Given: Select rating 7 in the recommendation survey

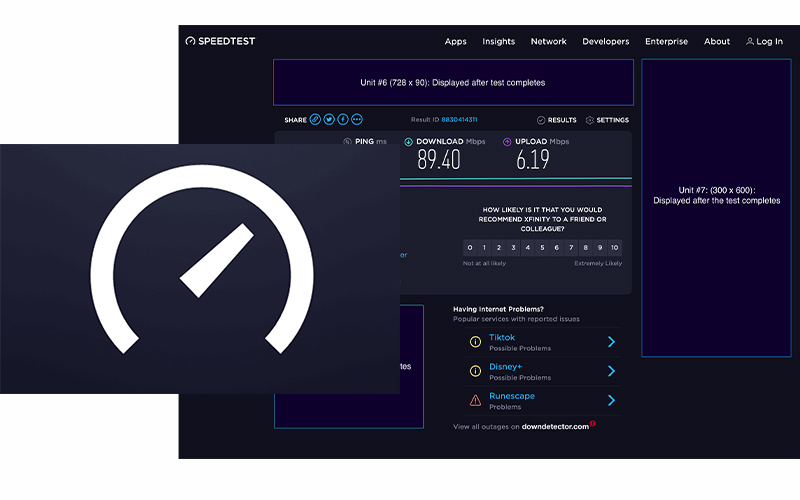Looking at the screenshot, I should 571,247.
